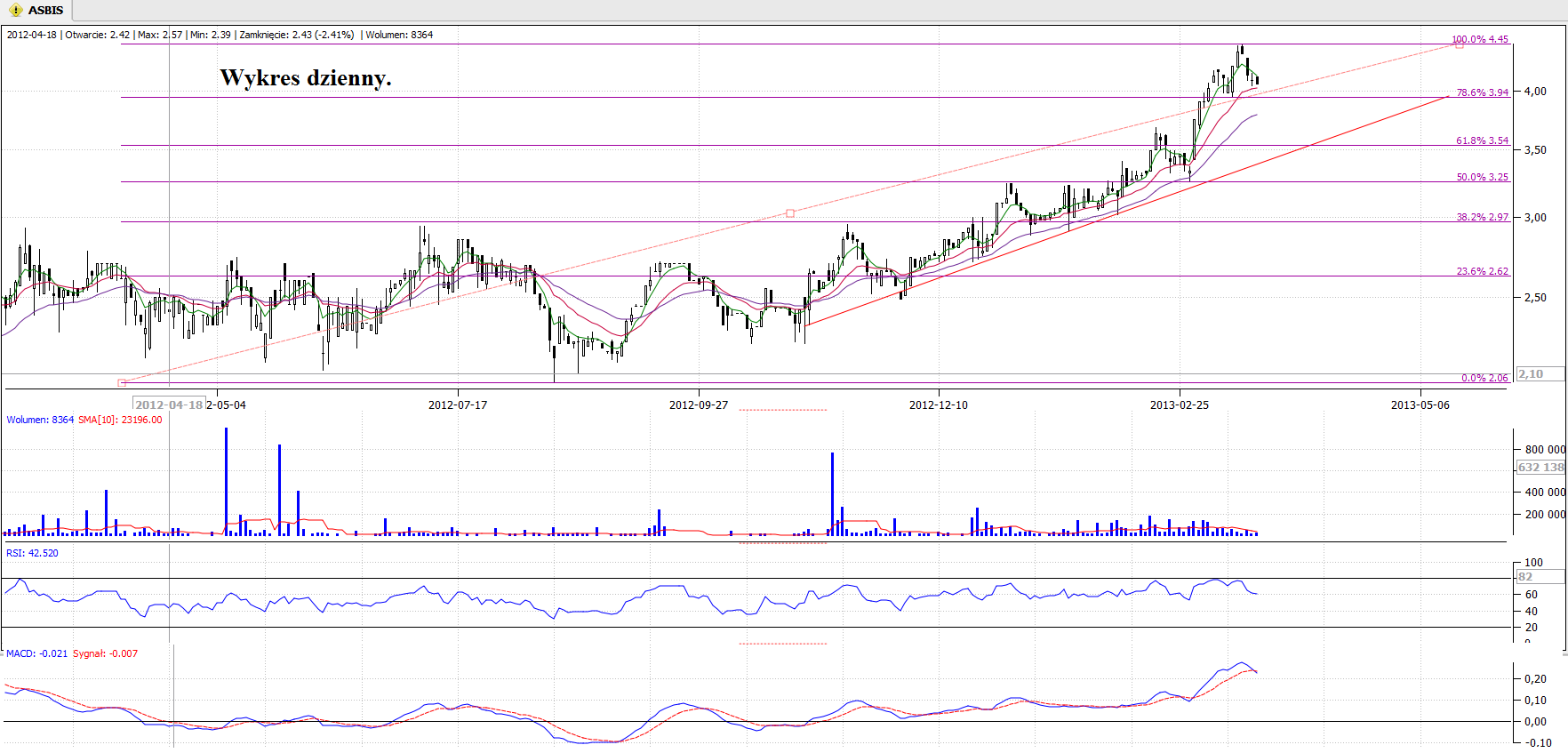Click the blue 'Wolumen: 8364' volume panel label
The height and width of the screenshot is (753, 1568).
point(40,420)
